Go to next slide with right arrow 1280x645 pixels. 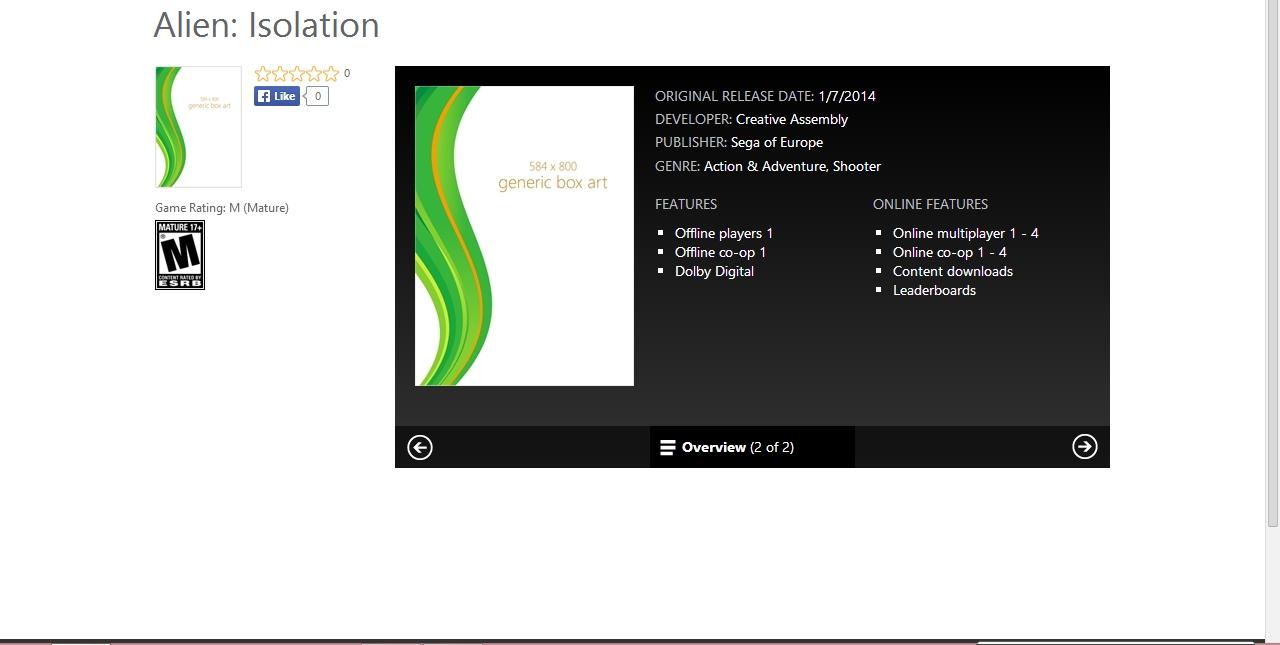1085,447
